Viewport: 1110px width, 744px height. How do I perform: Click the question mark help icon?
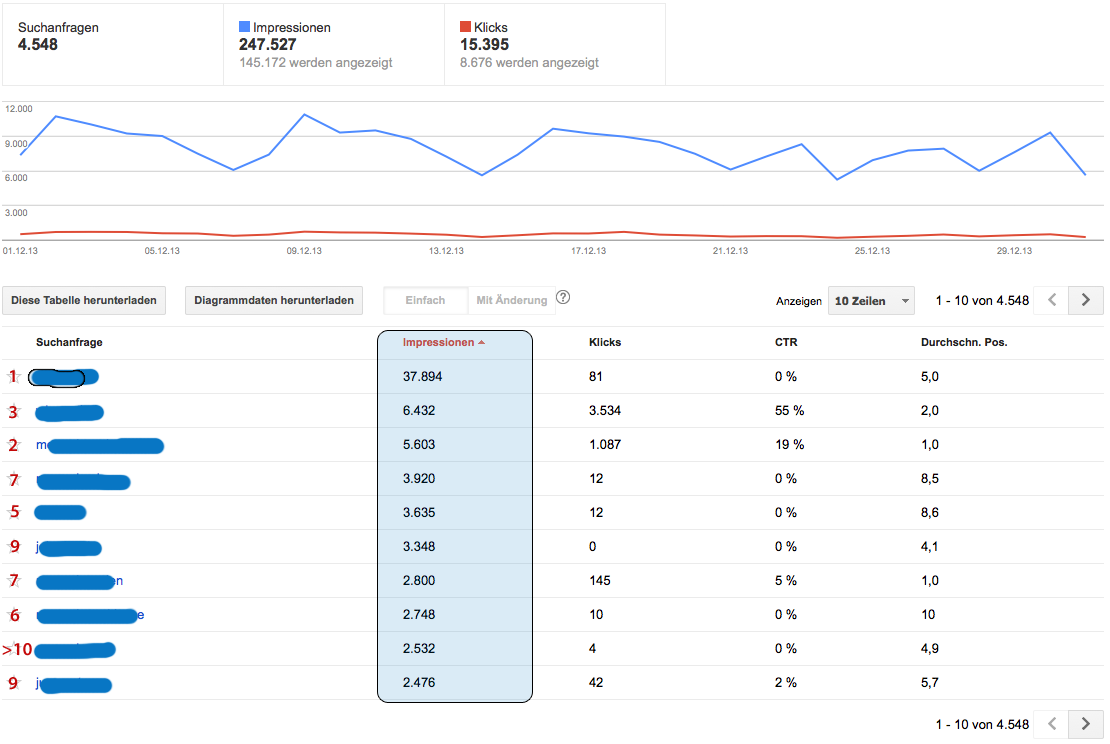(565, 297)
